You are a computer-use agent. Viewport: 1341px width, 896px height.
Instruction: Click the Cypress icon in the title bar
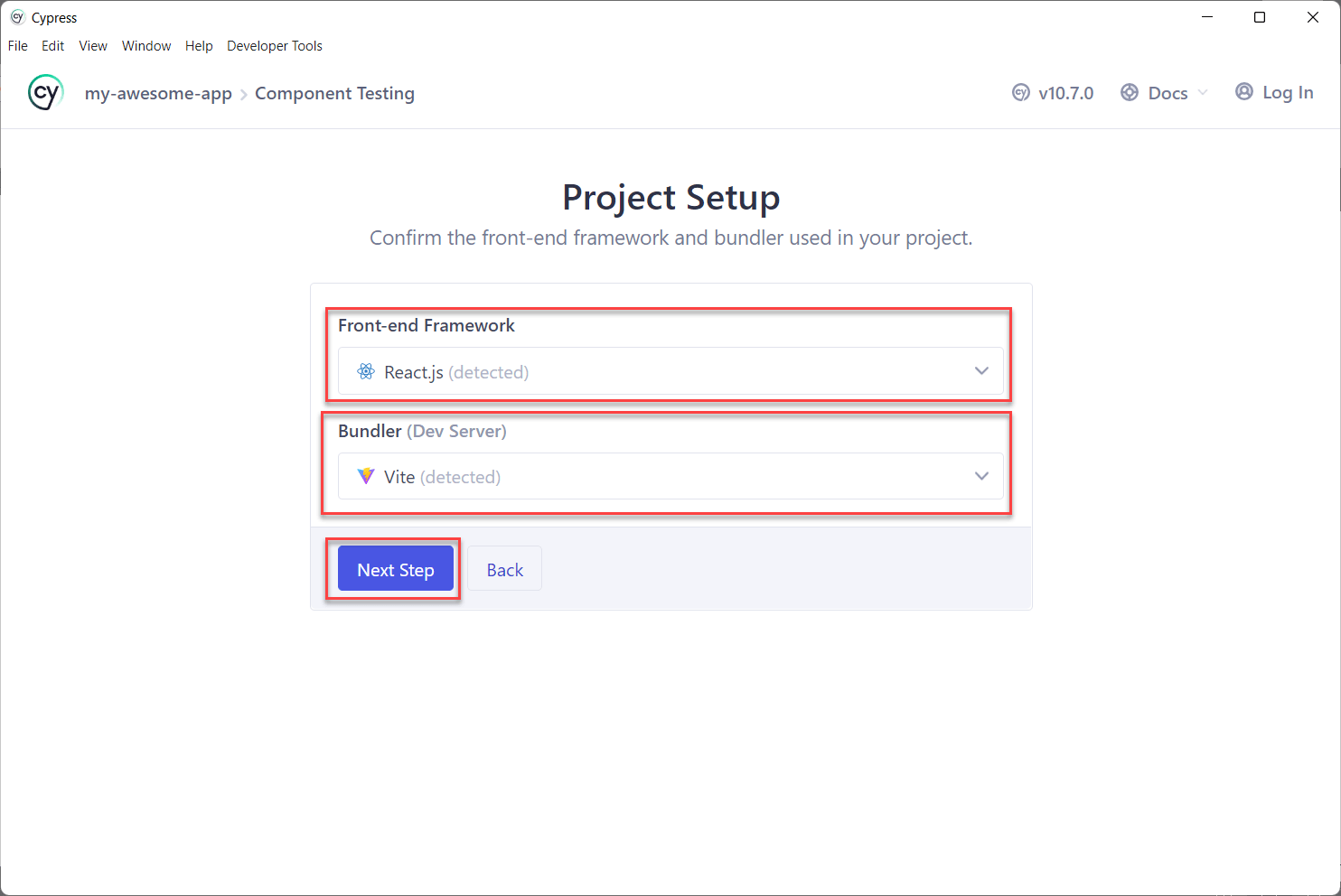coord(15,16)
